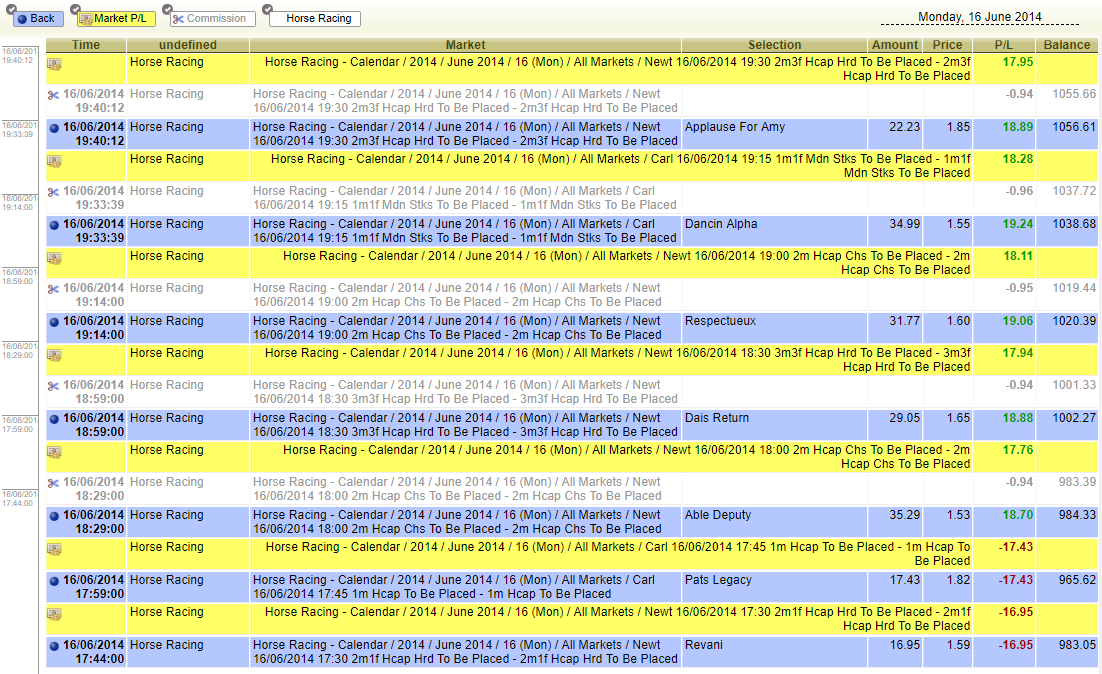Sort by the Time column header

[x=86, y=45]
